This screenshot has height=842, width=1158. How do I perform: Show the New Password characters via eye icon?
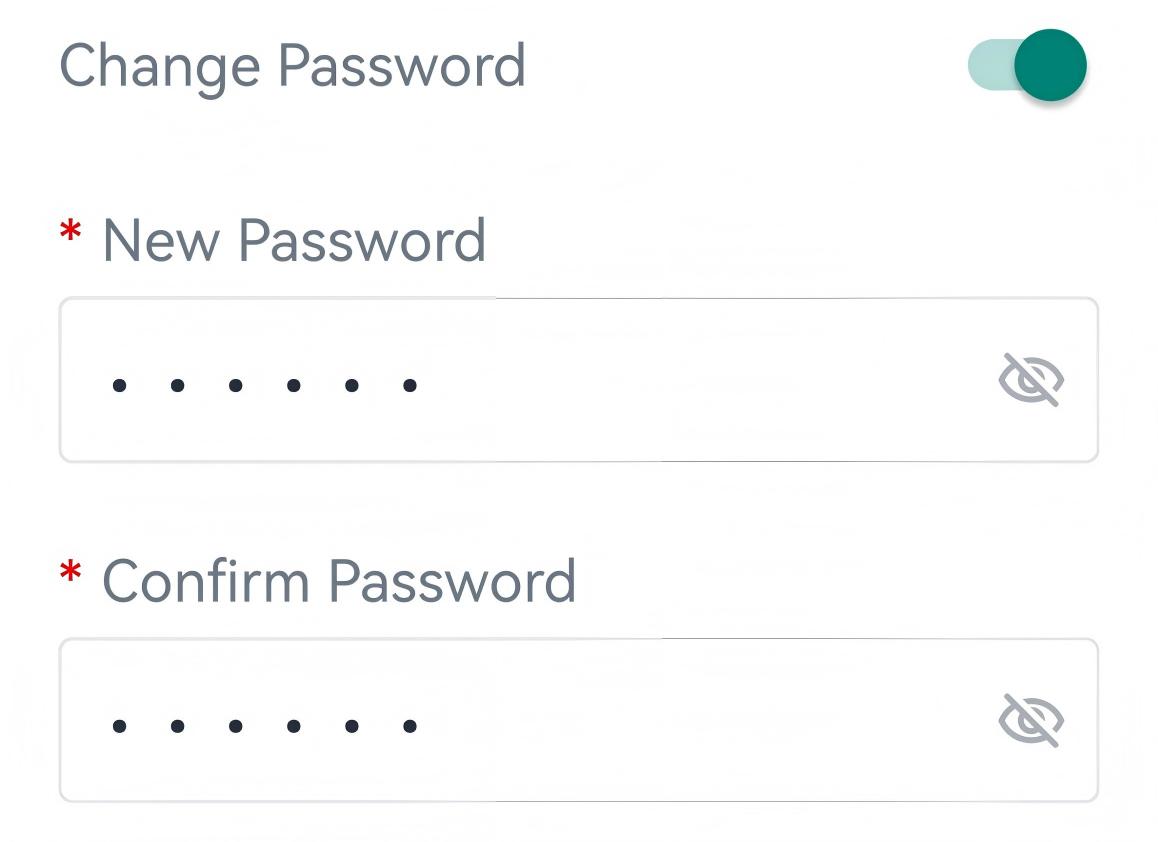pyautogui.click(x=1031, y=380)
